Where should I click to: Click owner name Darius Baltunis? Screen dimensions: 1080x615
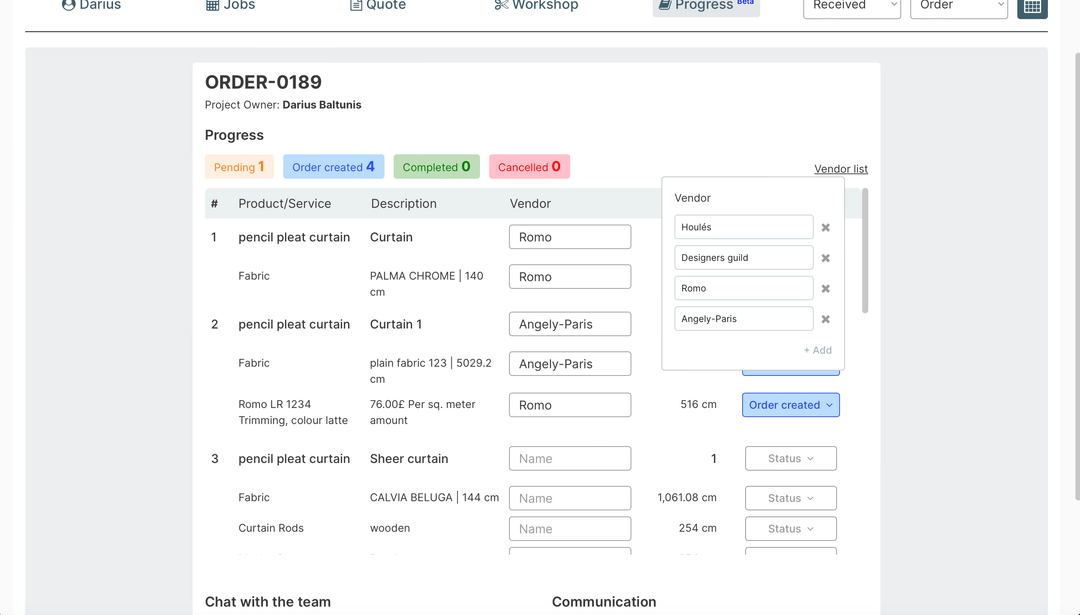(x=322, y=105)
